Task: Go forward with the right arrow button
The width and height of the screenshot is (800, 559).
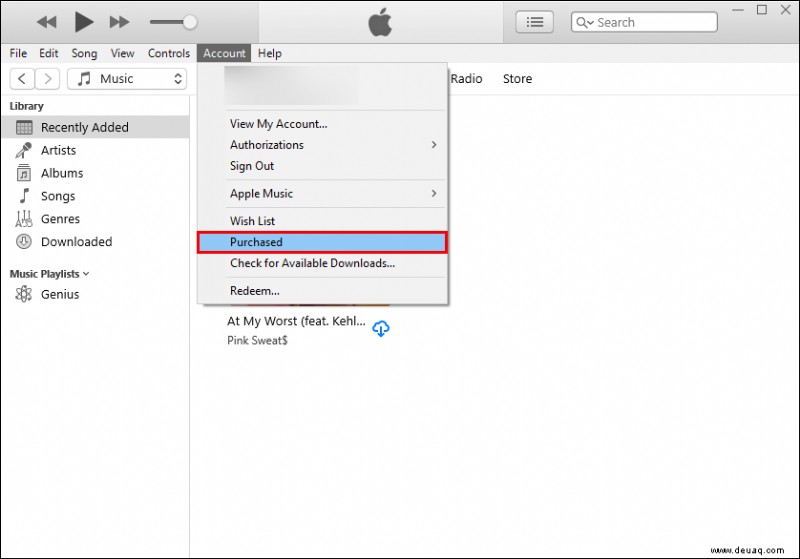Action: (47, 79)
